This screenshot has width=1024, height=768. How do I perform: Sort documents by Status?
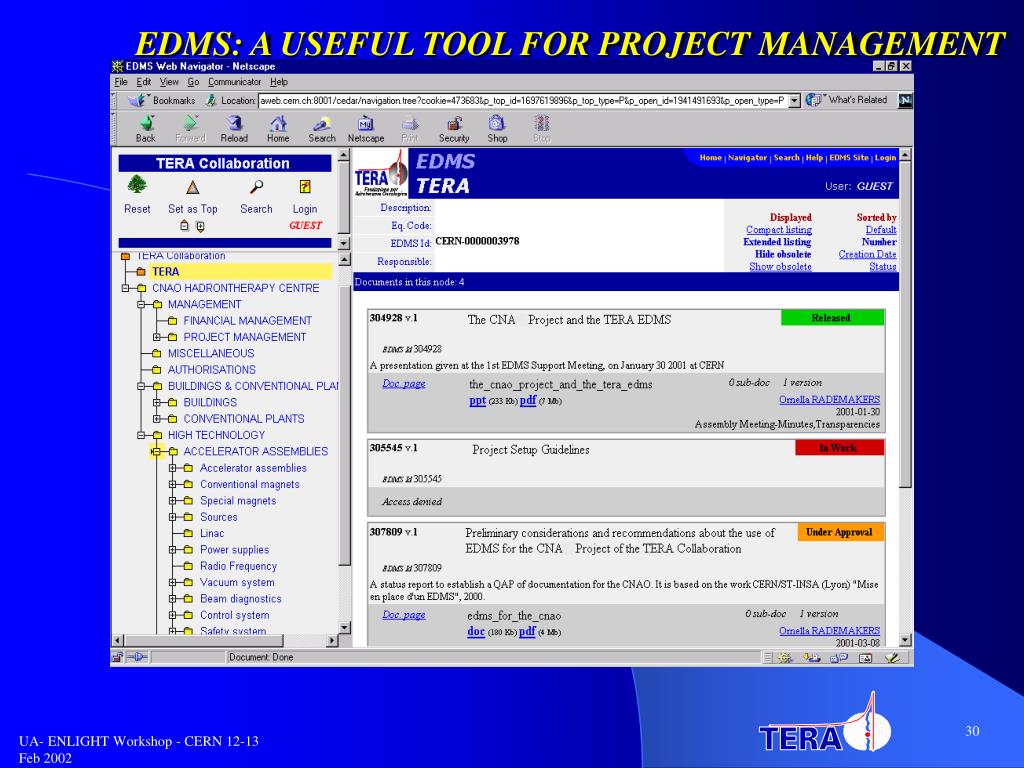coord(882,266)
